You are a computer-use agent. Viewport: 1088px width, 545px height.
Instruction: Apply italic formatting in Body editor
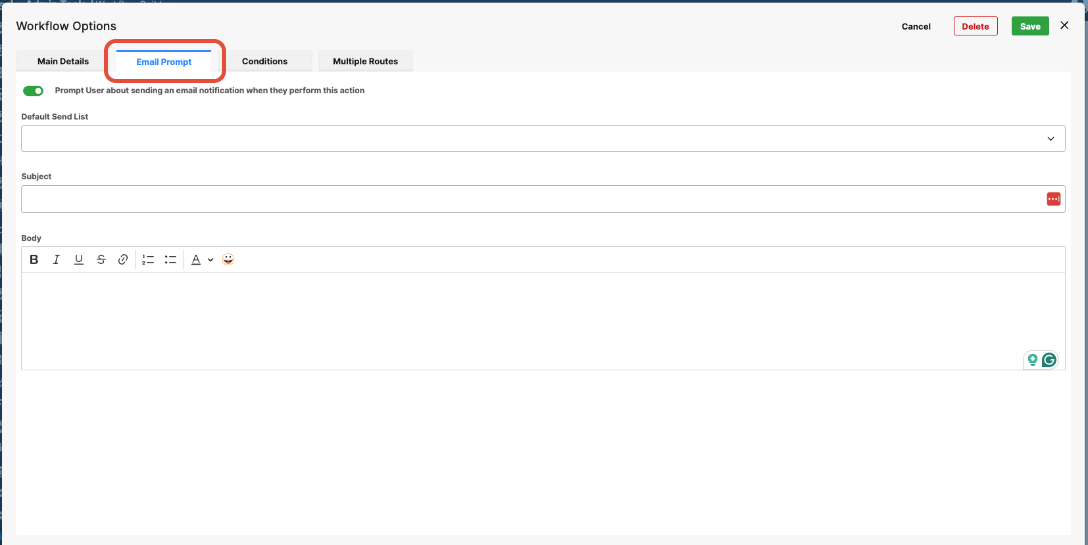pos(56,260)
